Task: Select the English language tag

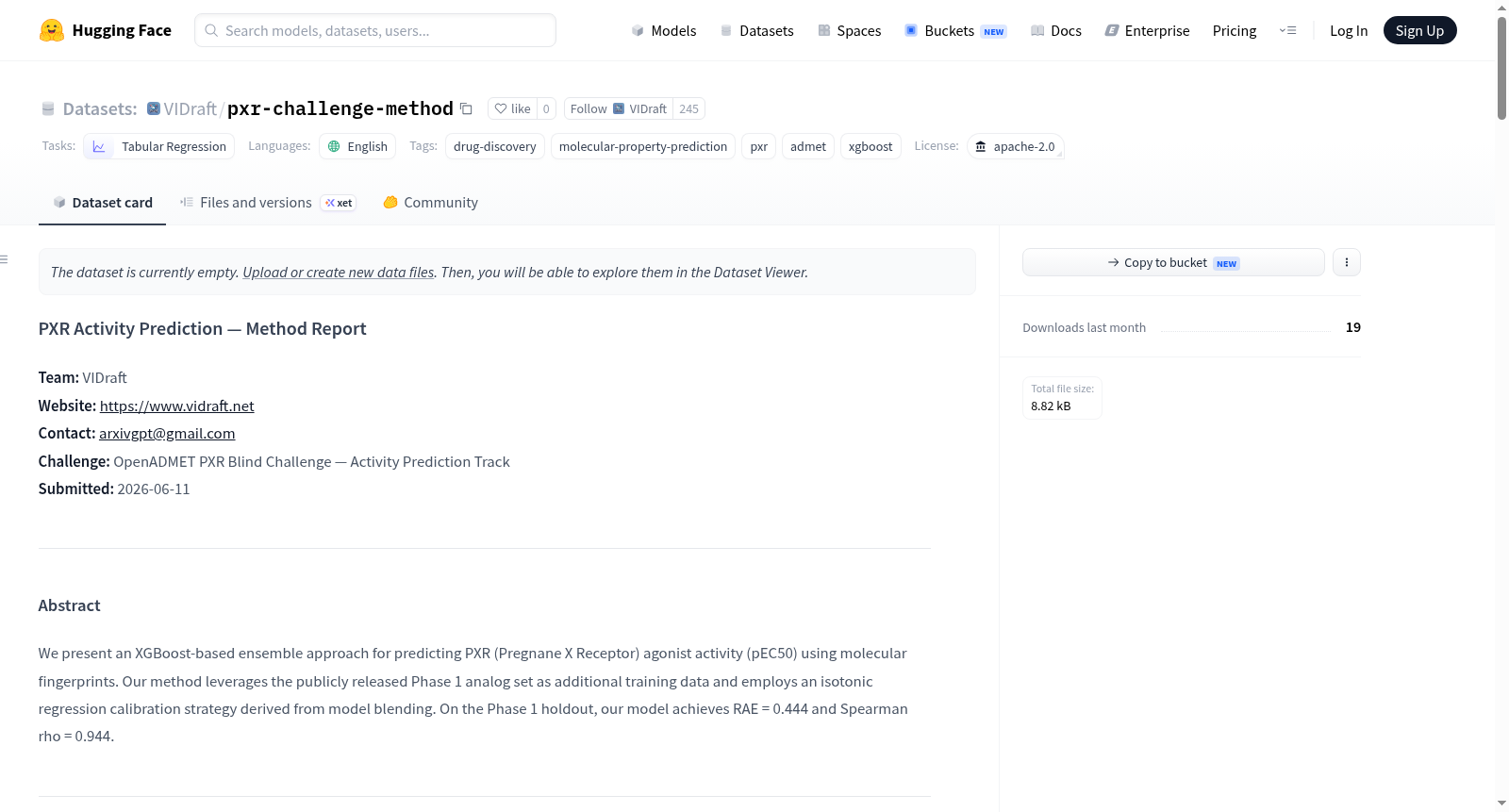Action: pyautogui.click(x=357, y=146)
